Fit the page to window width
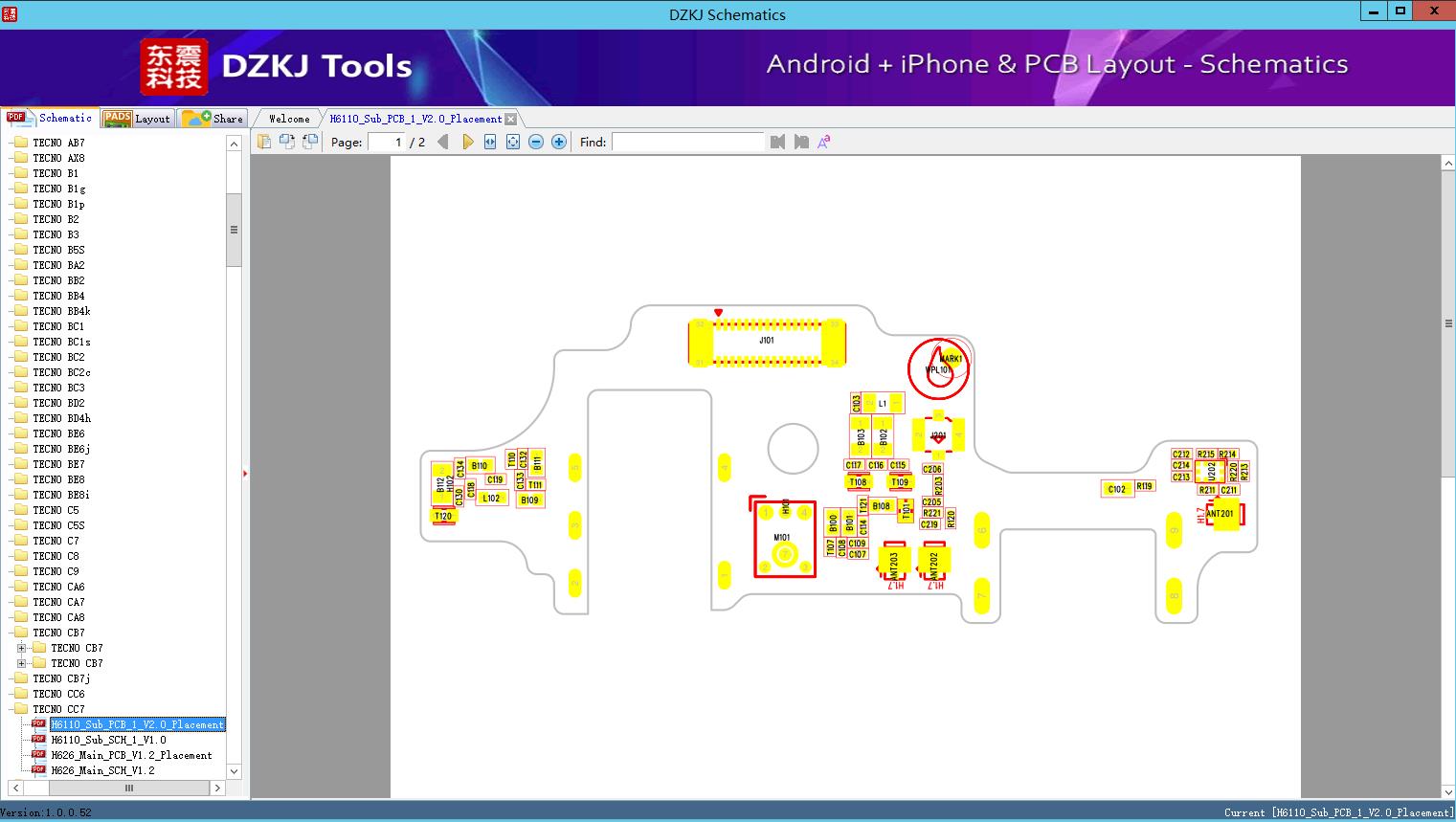Viewport: 1456px width, 822px height. pyautogui.click(x=490, y=142)
